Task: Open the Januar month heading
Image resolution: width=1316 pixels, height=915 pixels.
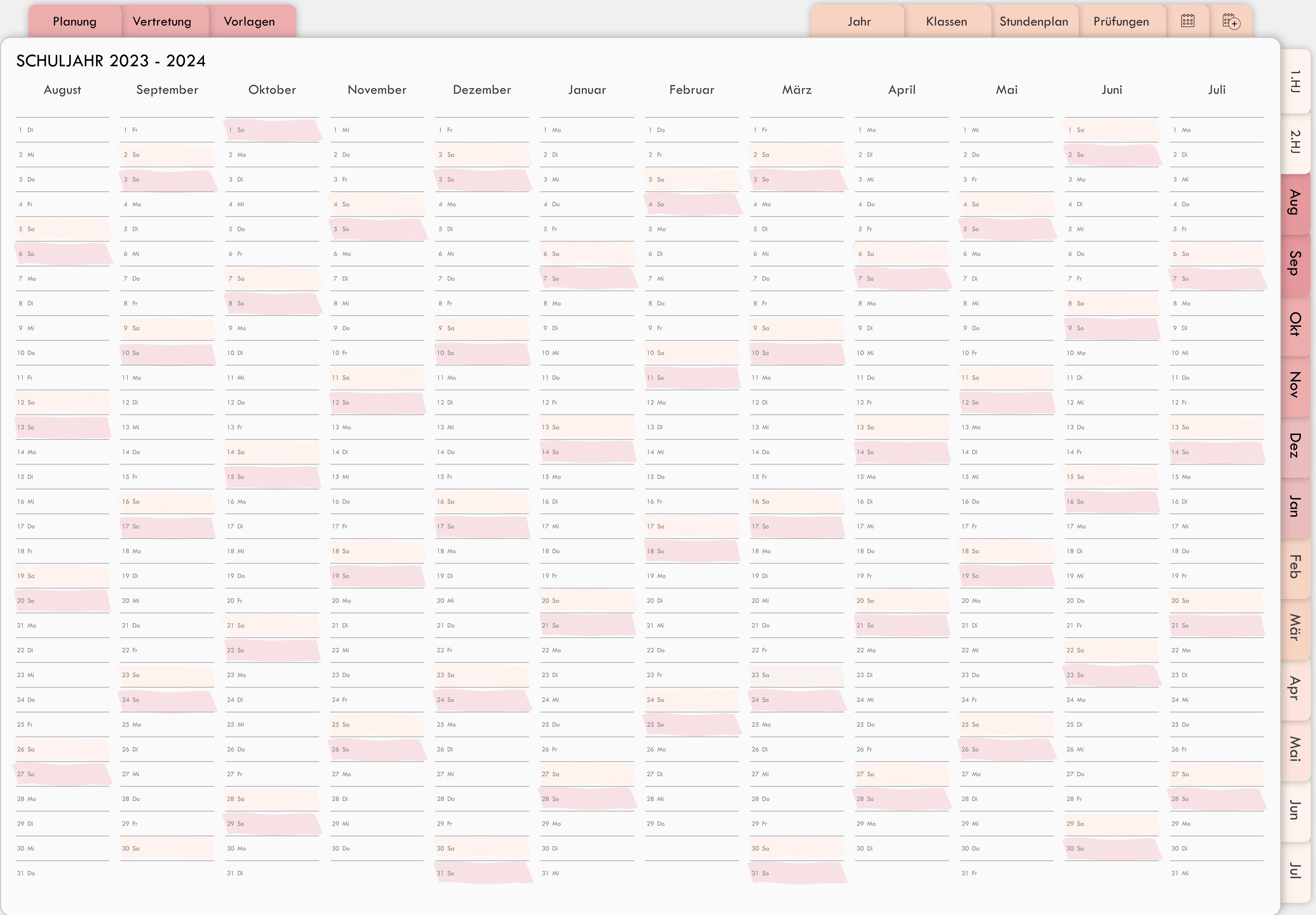Action: (587, 90)
